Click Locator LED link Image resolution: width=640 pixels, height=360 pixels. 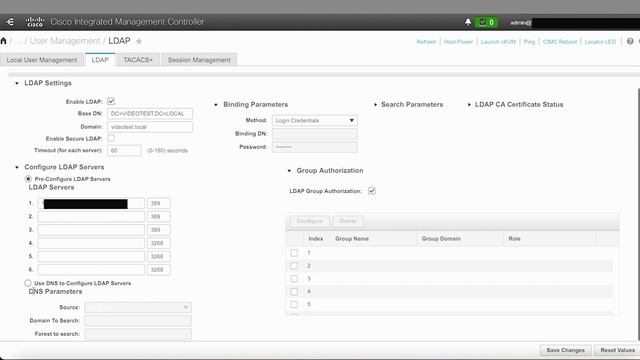coord(600,42)
